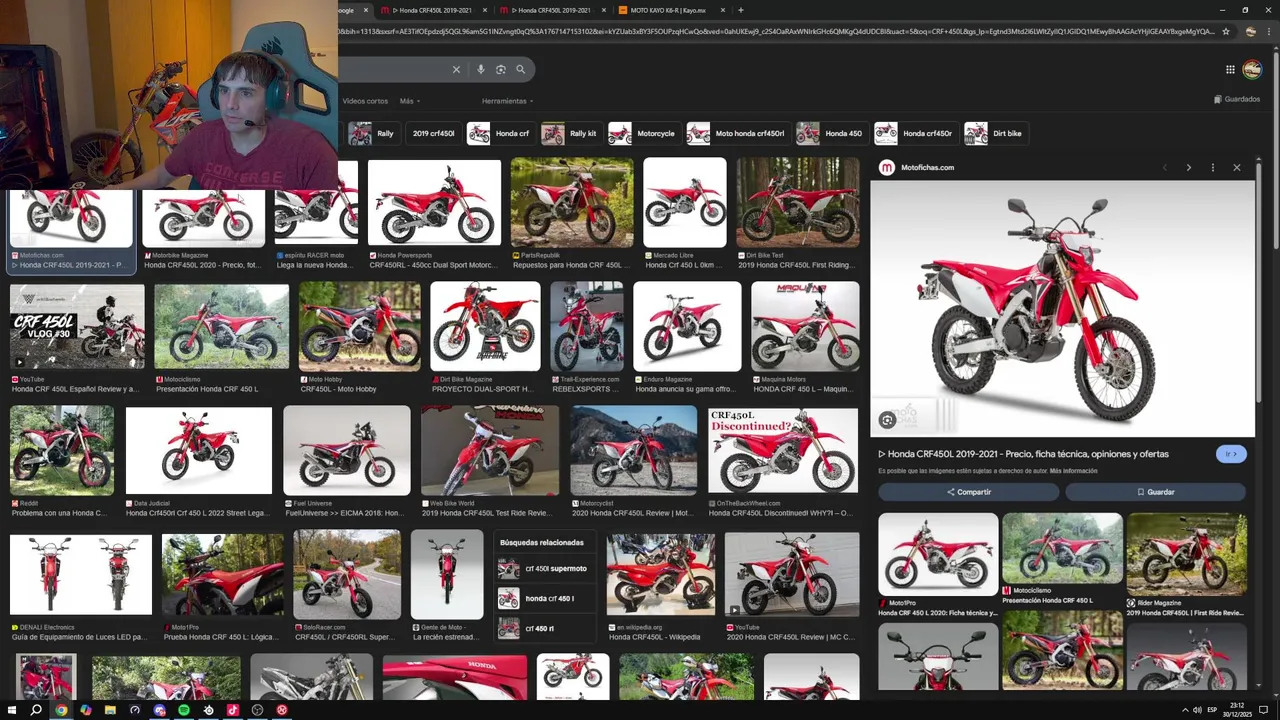Switch to the MOTO KAYO K6-R tab

670,10
